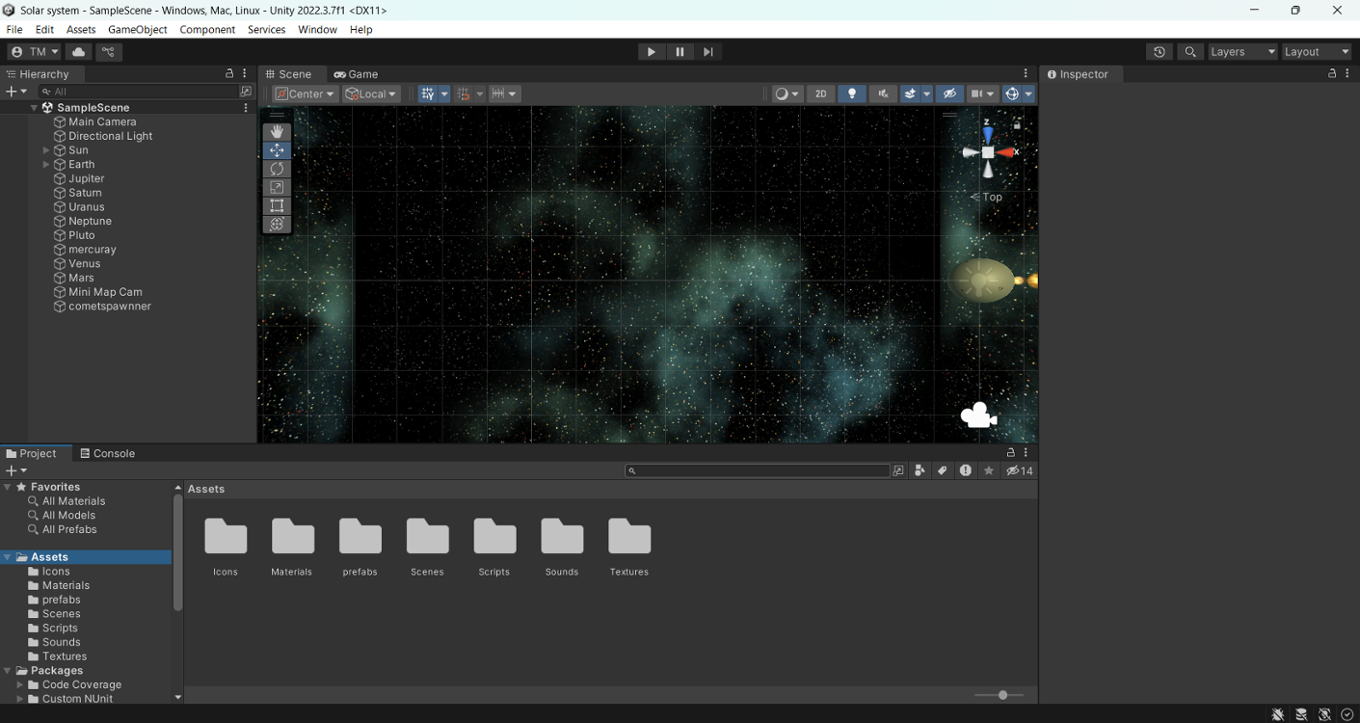Click the Project view zoom slider
Screen dimensions: 1360x723
point(1003,694)
